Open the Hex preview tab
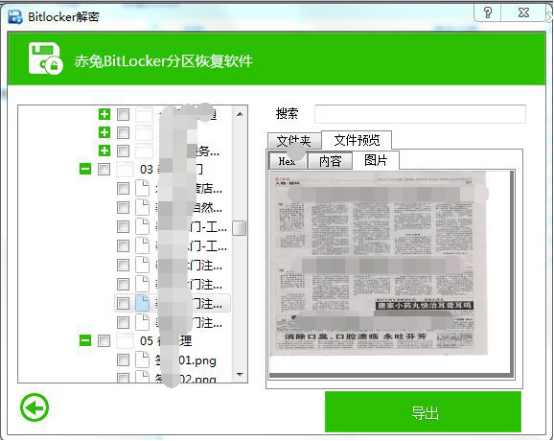554x441 pixels. click(287, 161)
